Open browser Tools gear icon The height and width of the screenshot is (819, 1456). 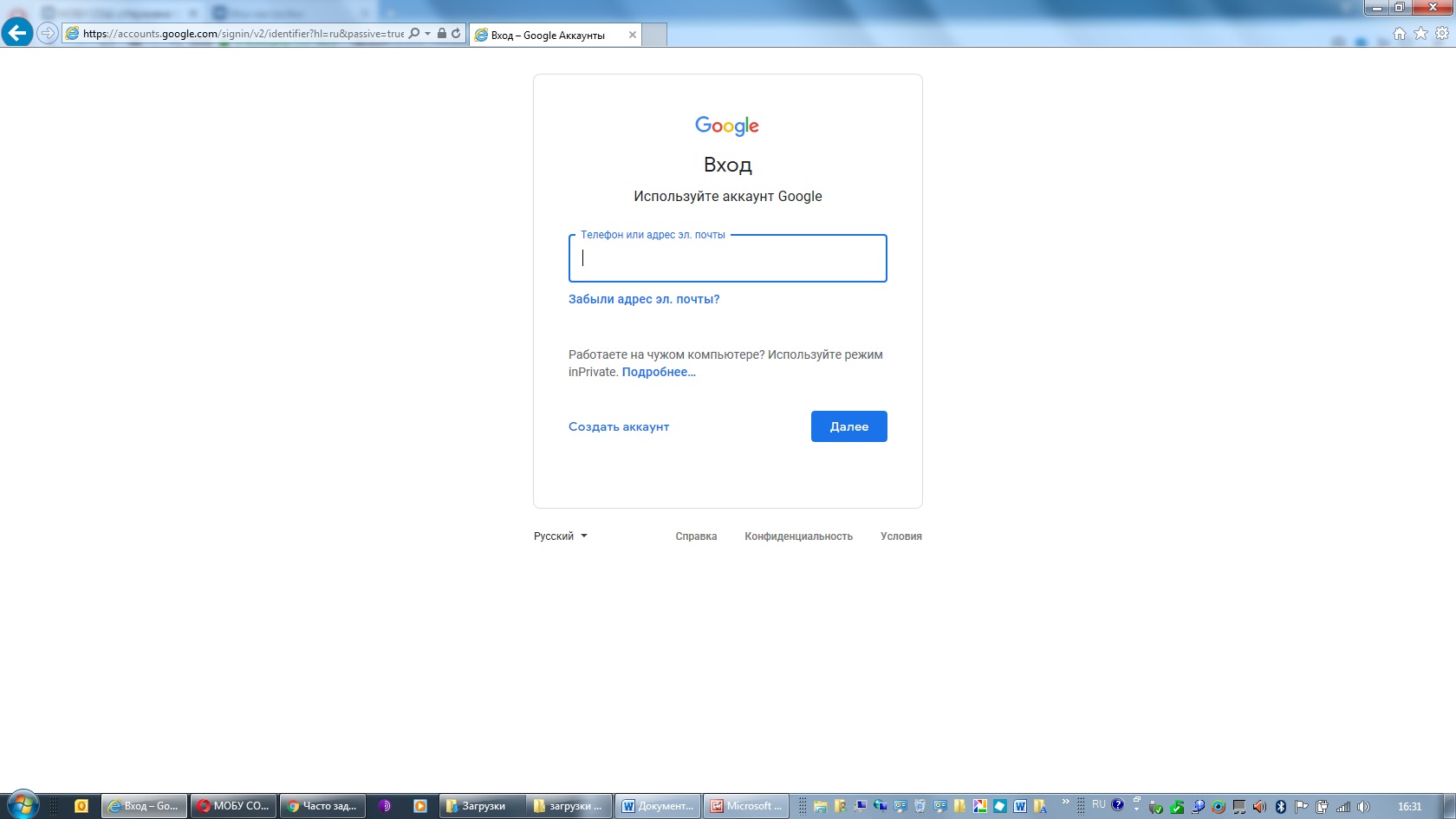coord(1442,34)
